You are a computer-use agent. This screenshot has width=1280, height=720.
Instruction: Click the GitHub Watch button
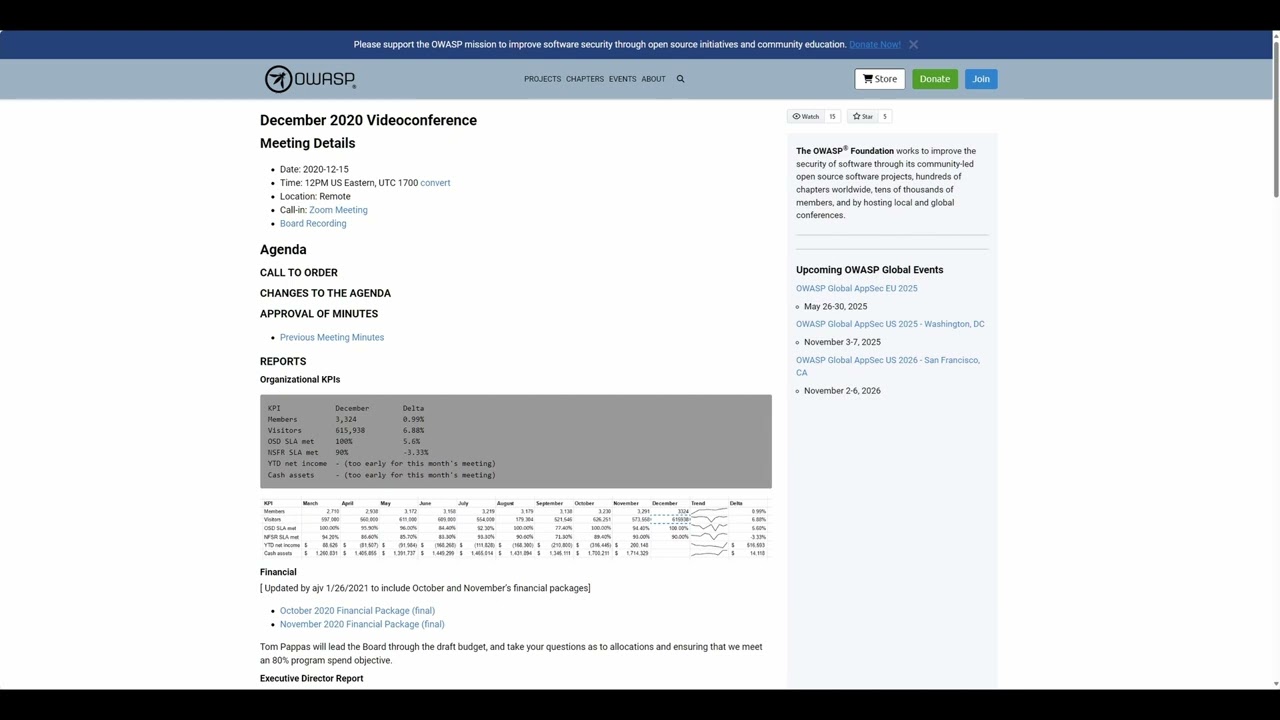tap(806, 116)
